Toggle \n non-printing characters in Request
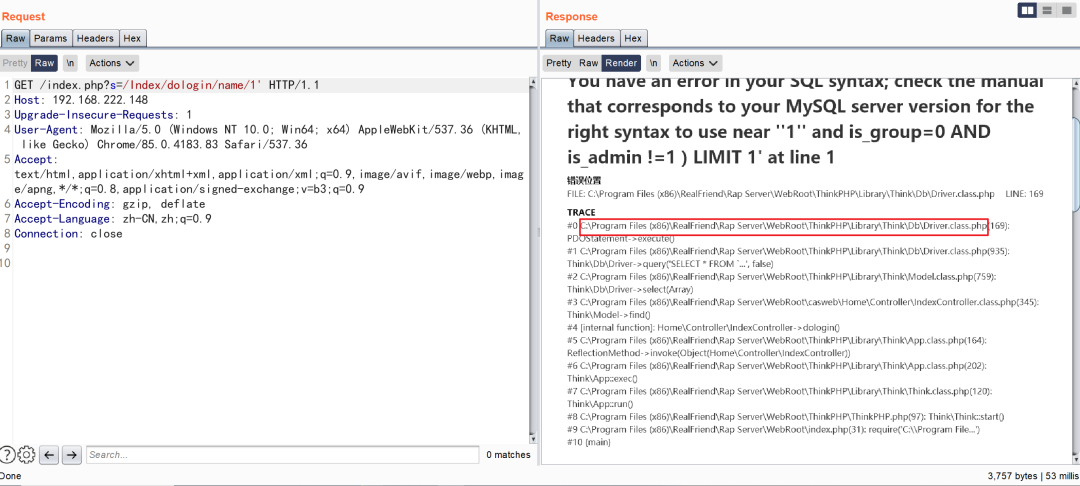This screenshot has width=1080, height=486. pos(70,63)
